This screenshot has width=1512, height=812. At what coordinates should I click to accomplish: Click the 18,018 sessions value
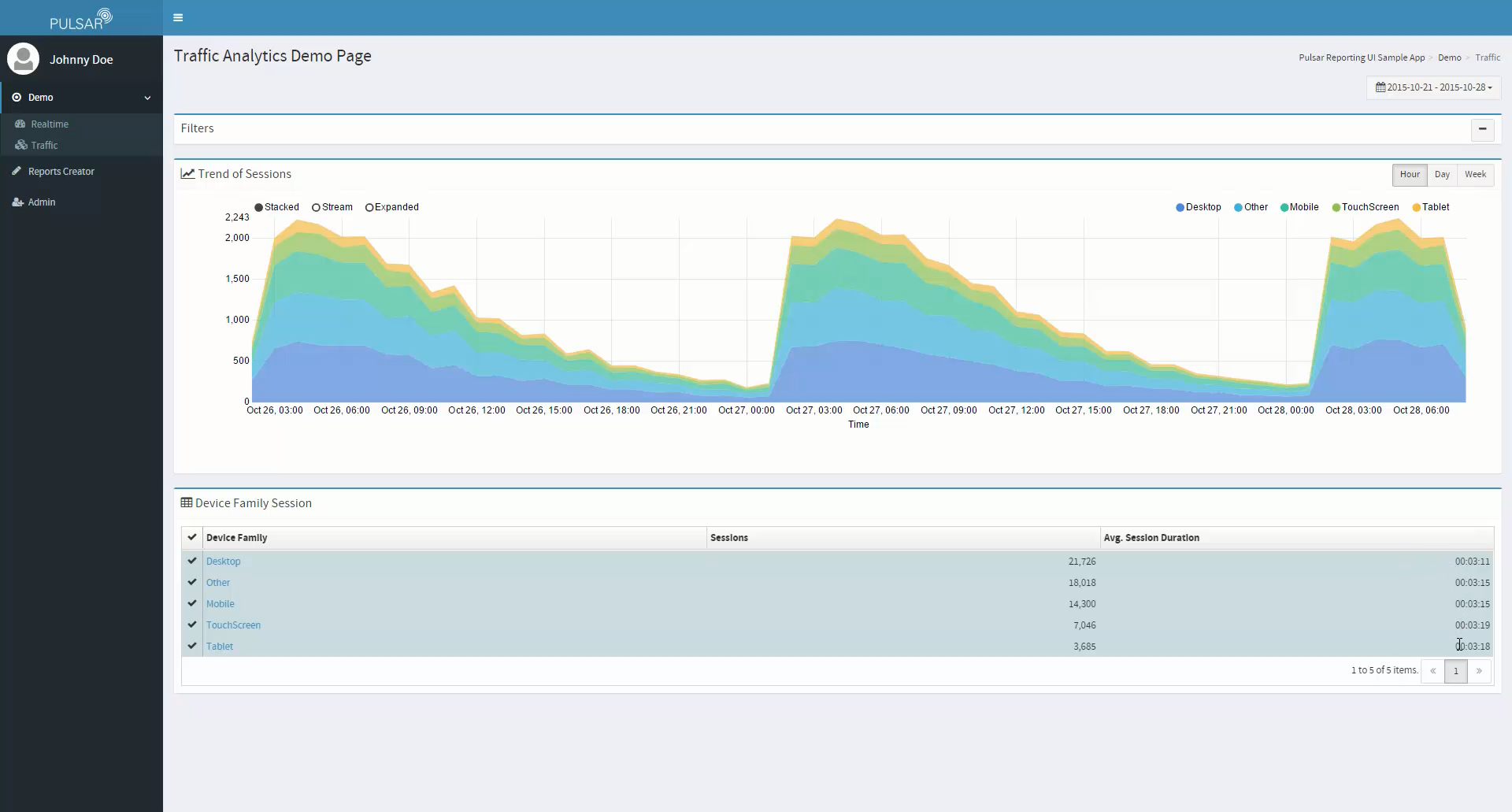tap(1082, 583)
